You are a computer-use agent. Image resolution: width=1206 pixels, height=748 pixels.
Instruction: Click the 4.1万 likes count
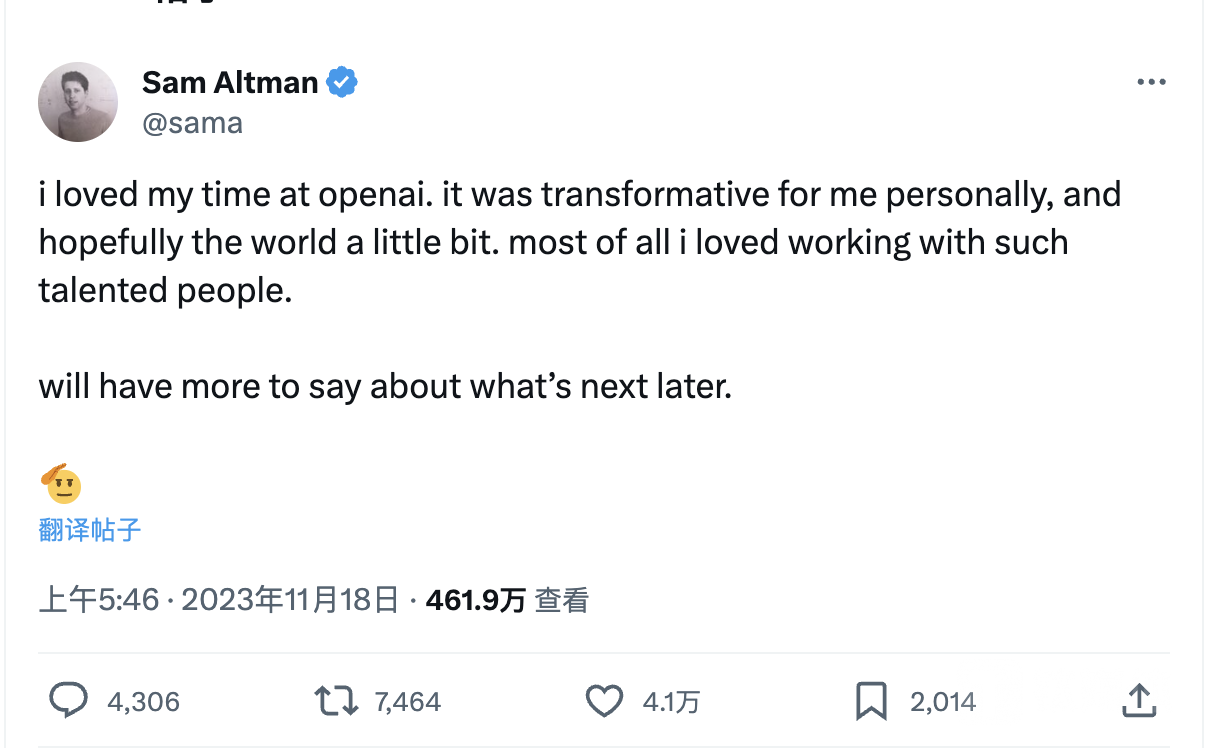(669, 701)
